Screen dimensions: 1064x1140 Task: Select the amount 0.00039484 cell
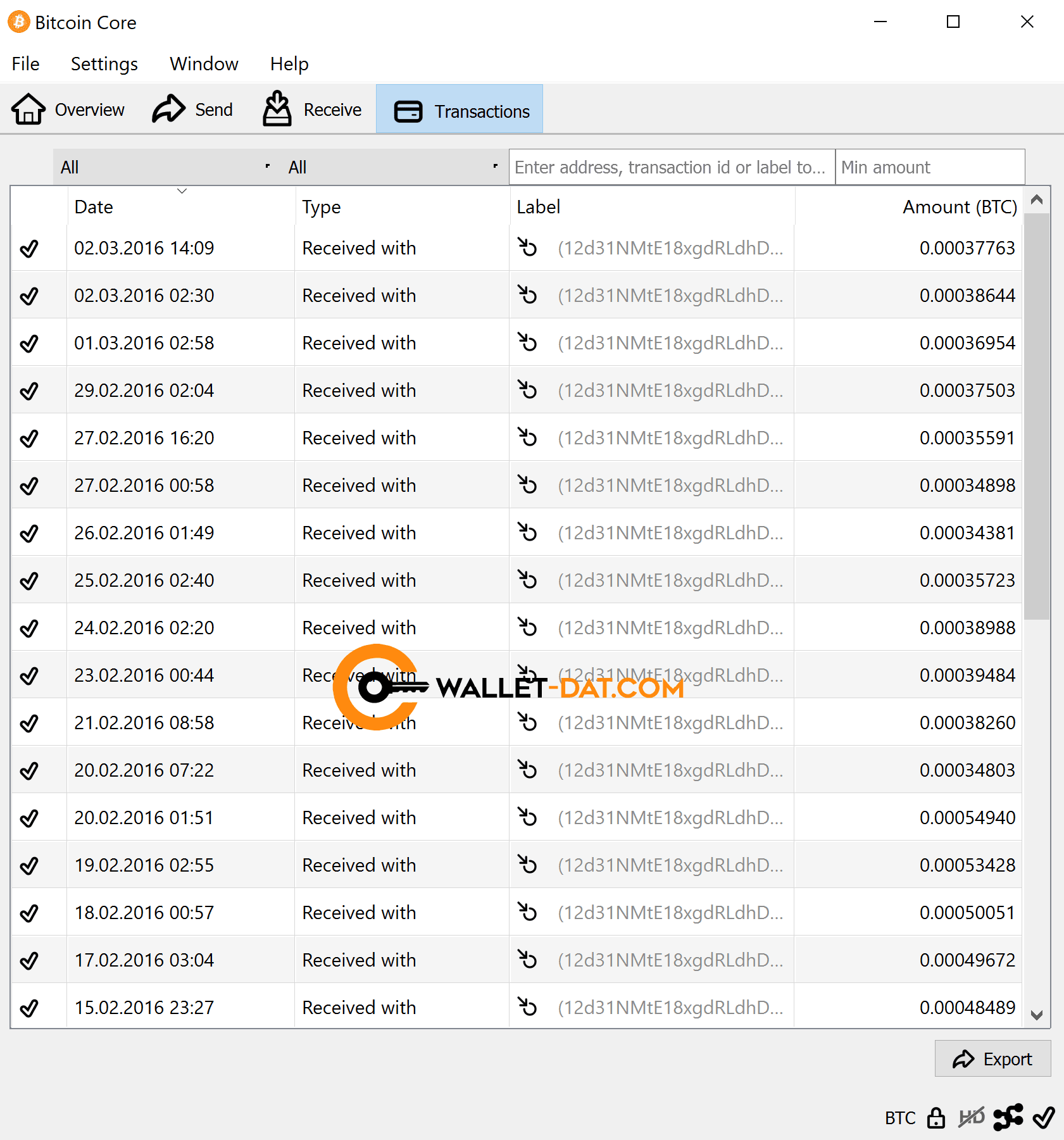[908, 675]
